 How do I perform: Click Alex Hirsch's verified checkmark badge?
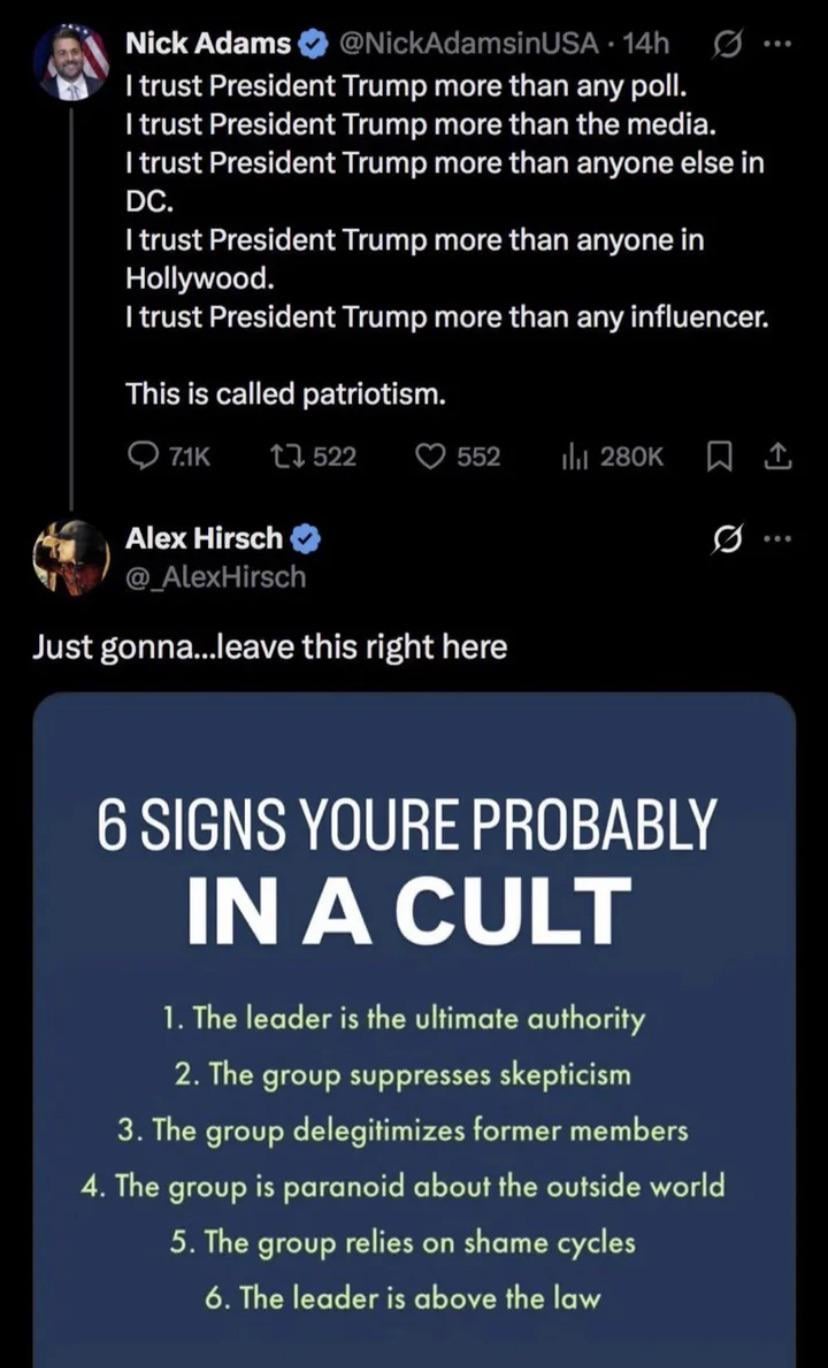tap(306, 540)
